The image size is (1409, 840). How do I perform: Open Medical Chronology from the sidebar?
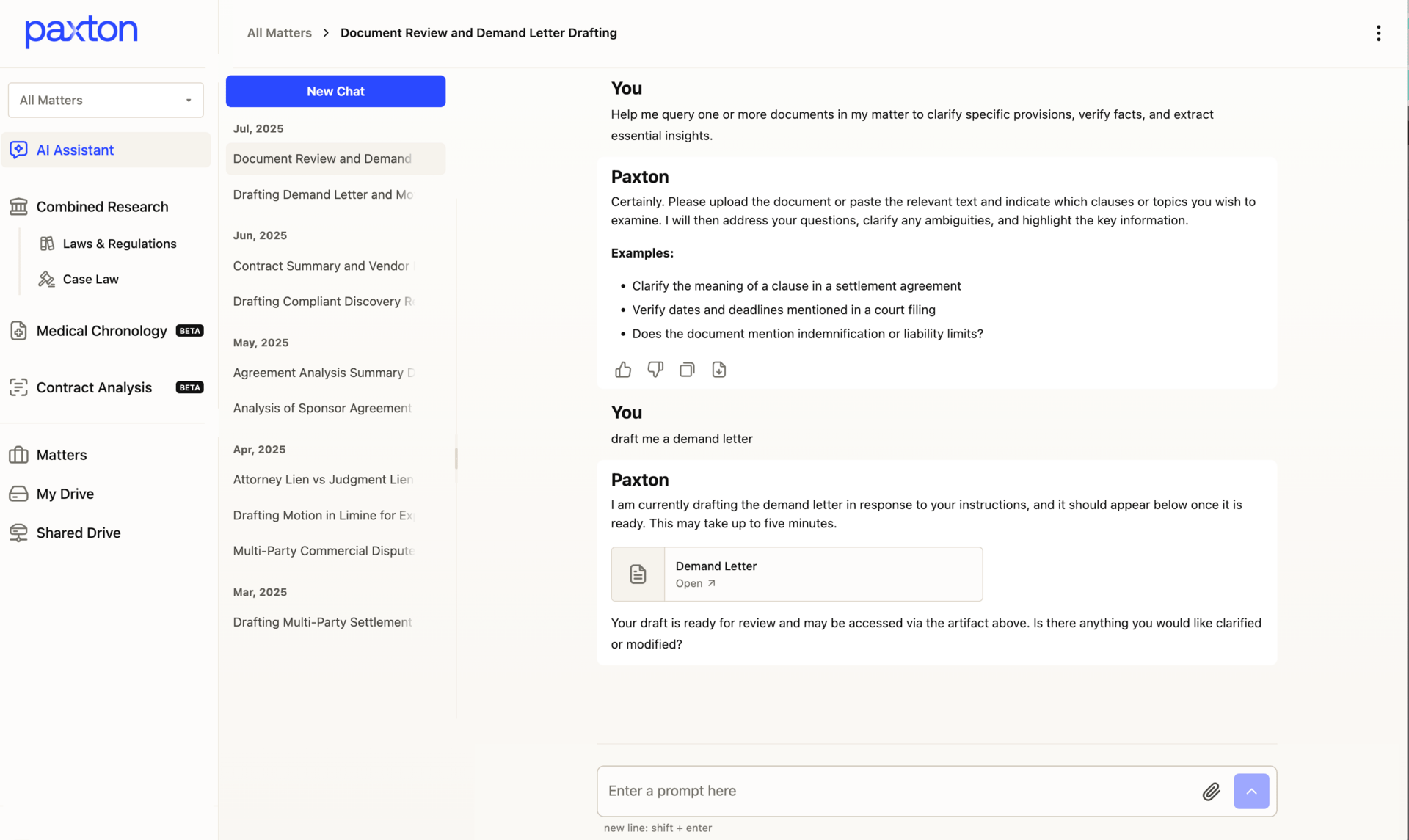pos(102,331)
